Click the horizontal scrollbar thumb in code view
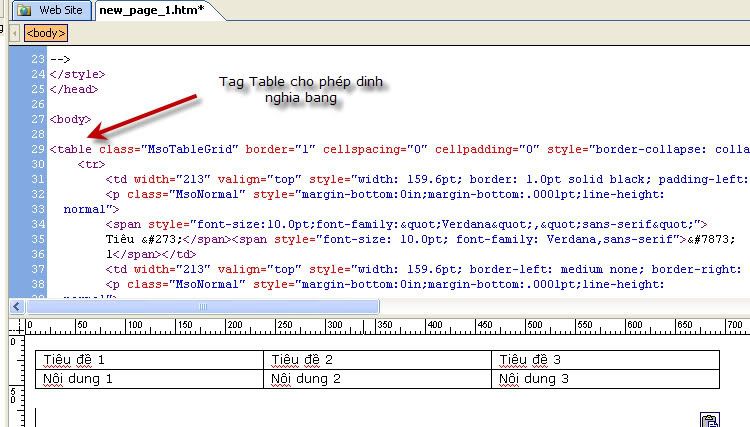 tap(203, 307)
